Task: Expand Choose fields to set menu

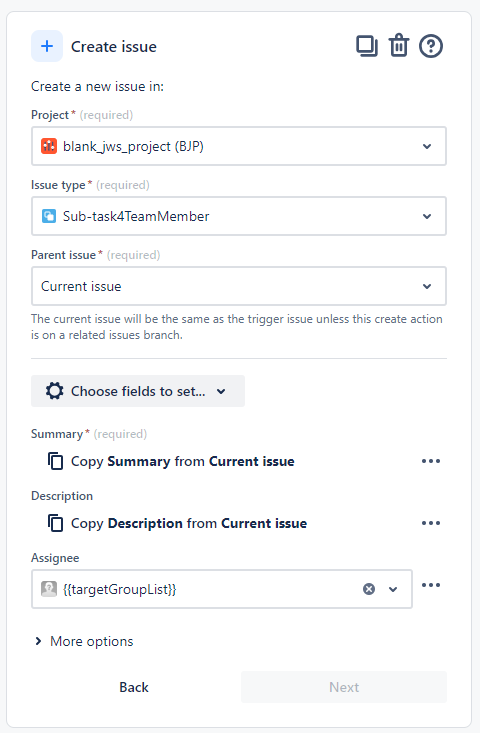Action: click(138, 391)
